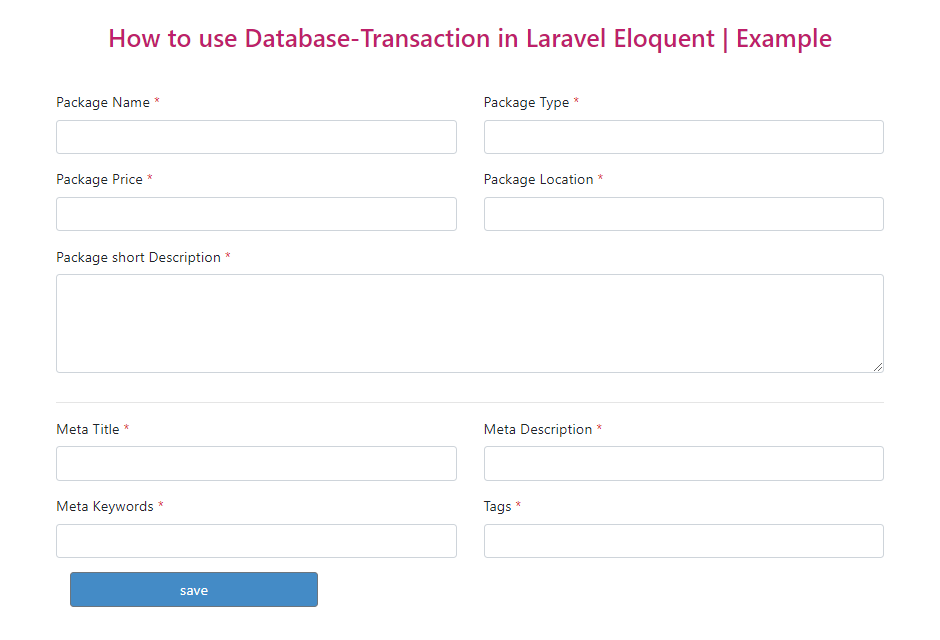Click the Tags label text
This screenshot has width=940, height=640.
coord(495,506)
